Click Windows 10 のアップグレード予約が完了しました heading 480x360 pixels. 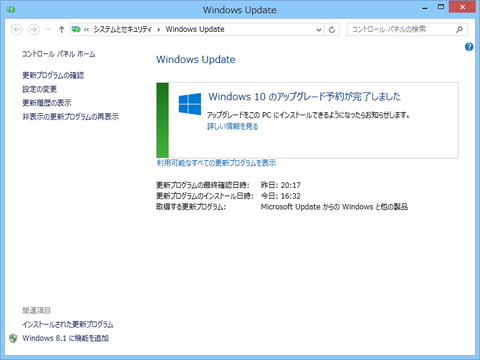click(x=305, y=97)
